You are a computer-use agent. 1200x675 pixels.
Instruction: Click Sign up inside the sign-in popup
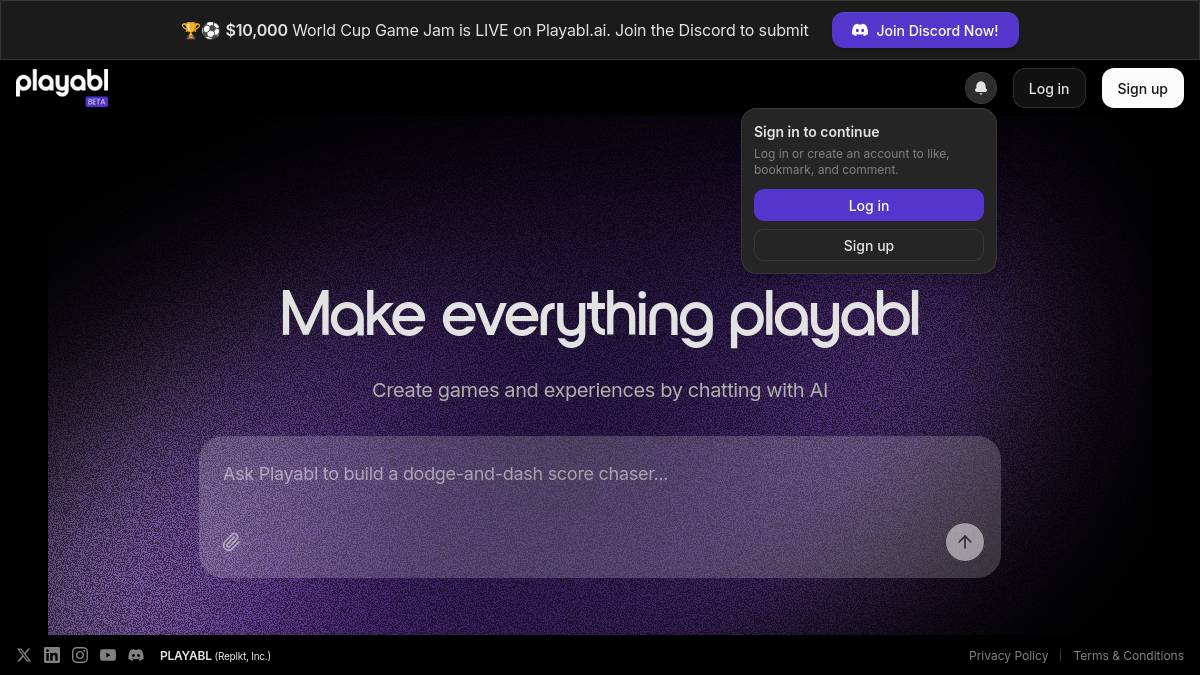tap(869, 245)
